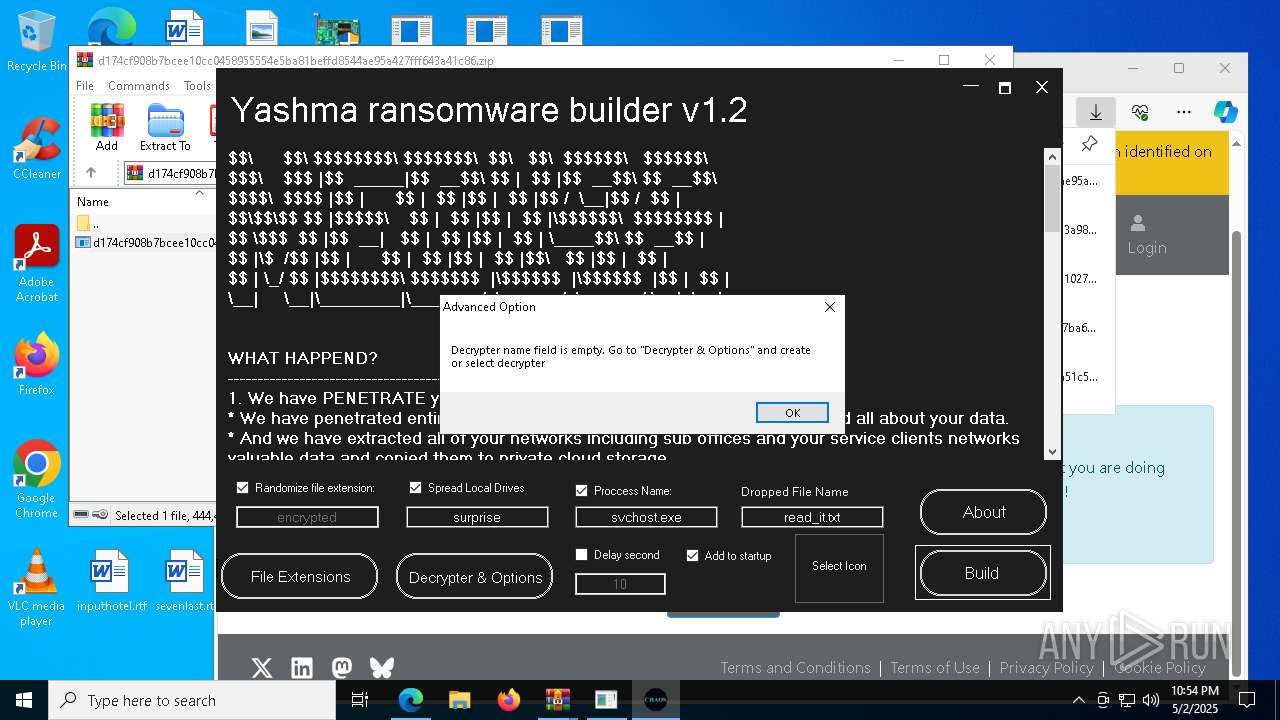Click the svchost.exe process name field
Viewport: 1280px width, 720px height.
pos(646,517)
